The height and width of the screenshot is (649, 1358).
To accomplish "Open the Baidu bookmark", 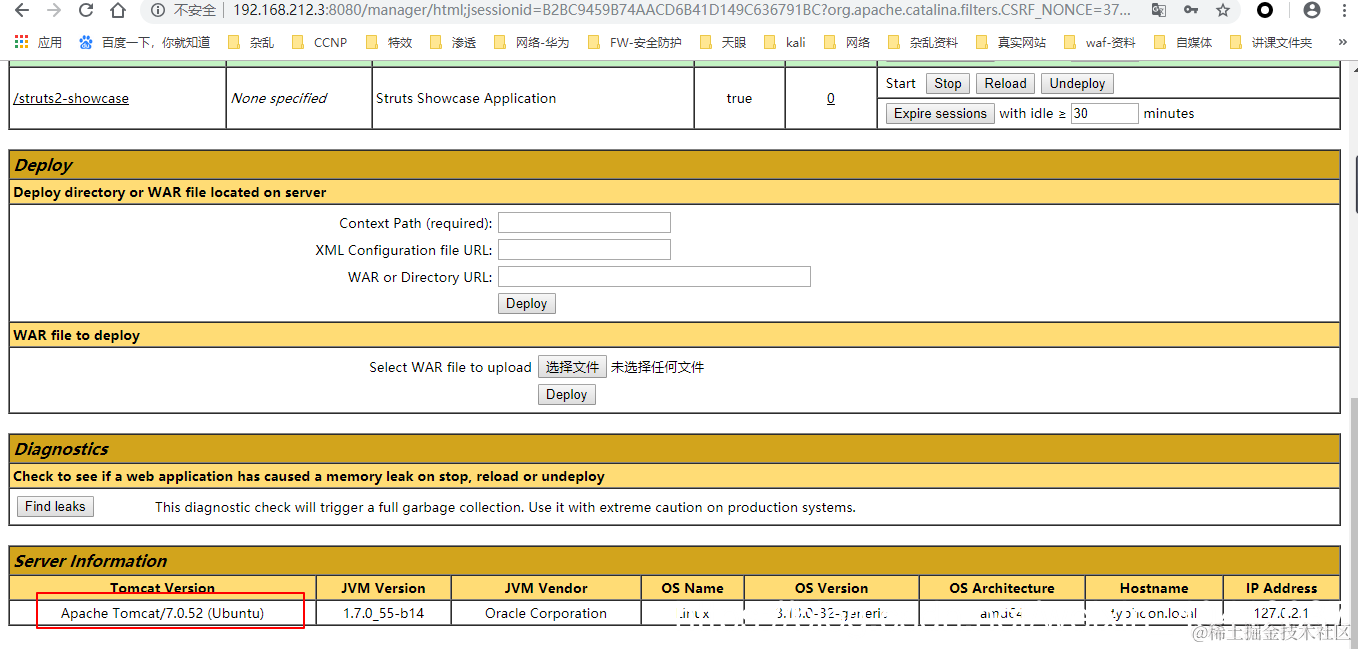I will (x=144, y=42).
